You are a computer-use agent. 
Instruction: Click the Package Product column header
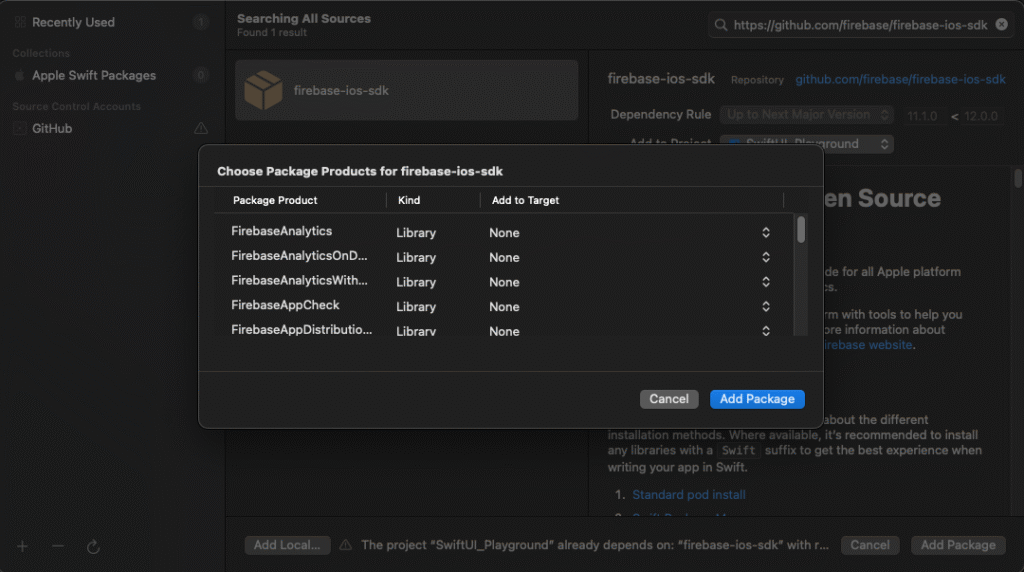pyautogui.click(x=275, y=200)
